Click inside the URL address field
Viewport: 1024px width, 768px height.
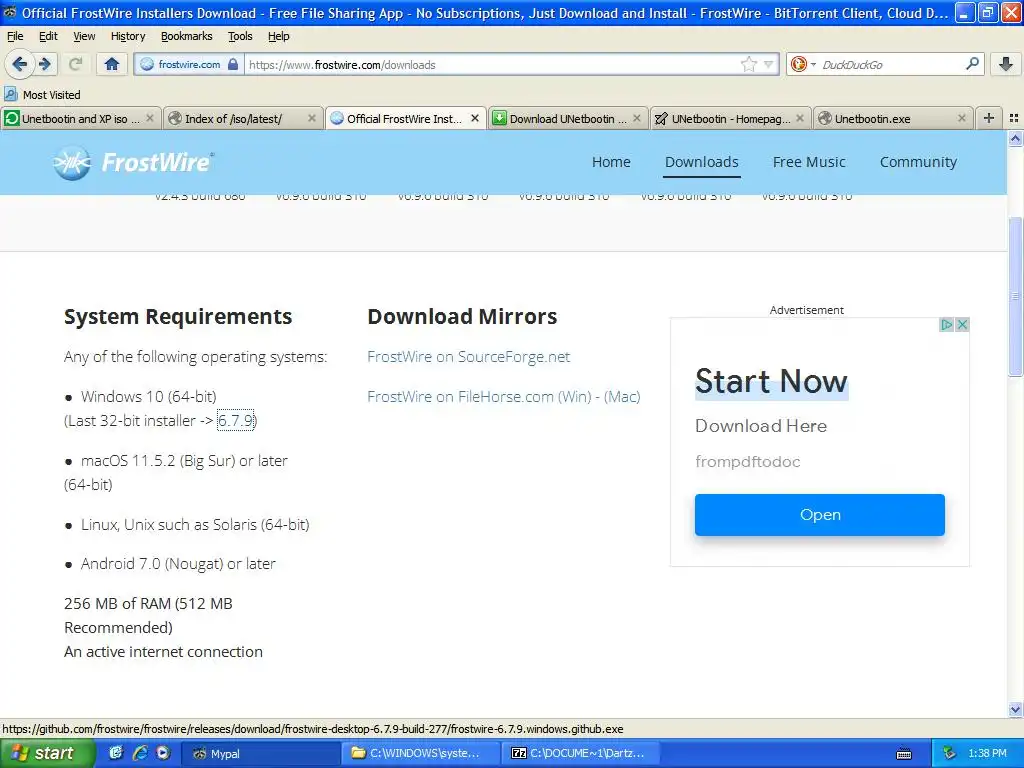(492, 64)
